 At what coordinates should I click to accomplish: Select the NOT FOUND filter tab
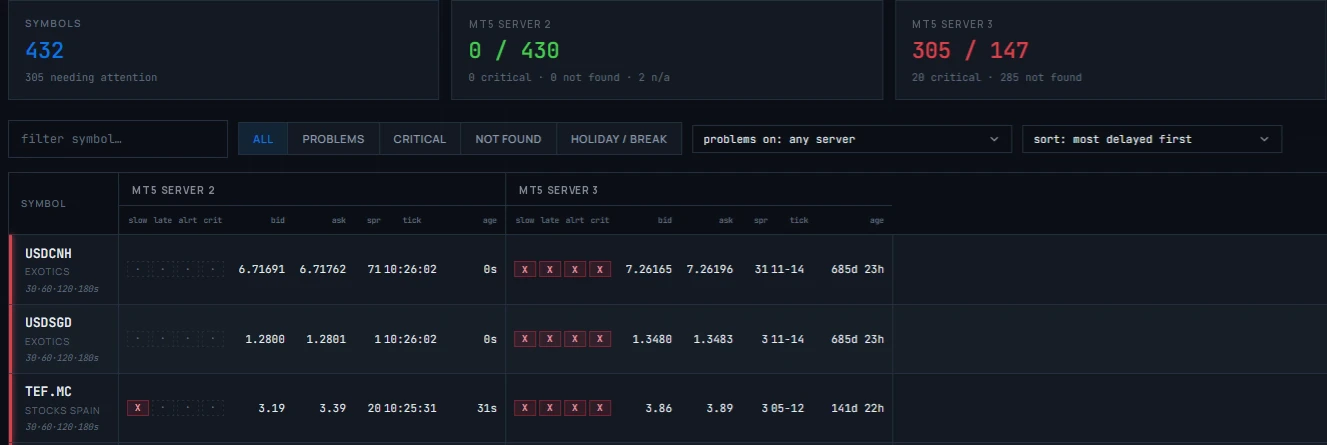click(508, 139)
